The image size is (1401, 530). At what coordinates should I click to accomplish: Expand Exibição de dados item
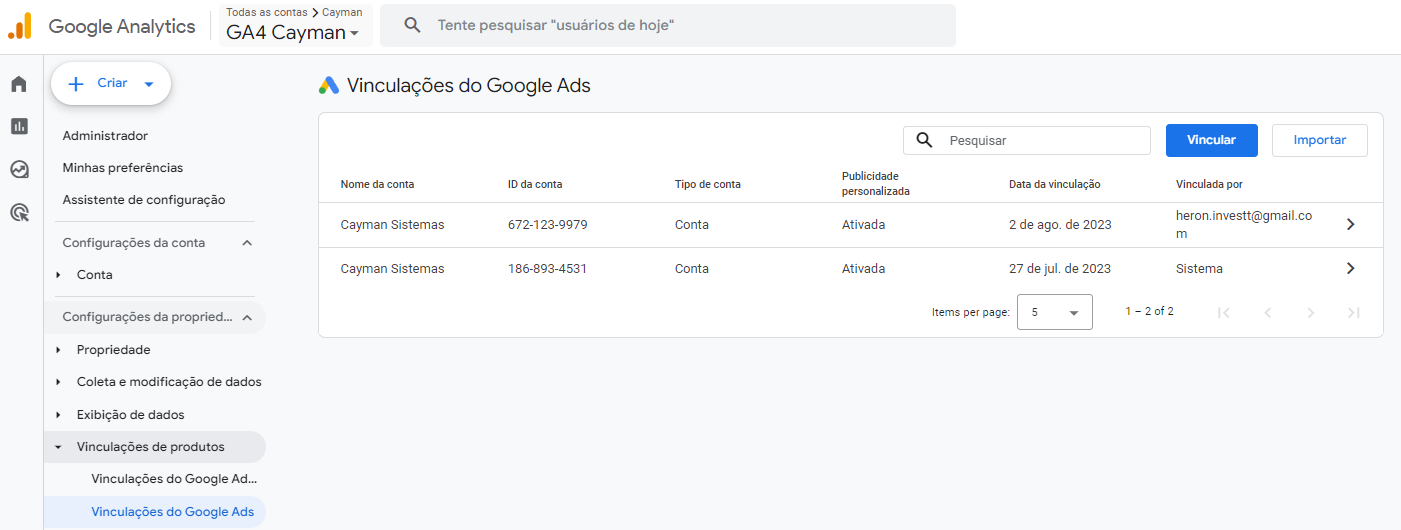click(x=58, y=415)
